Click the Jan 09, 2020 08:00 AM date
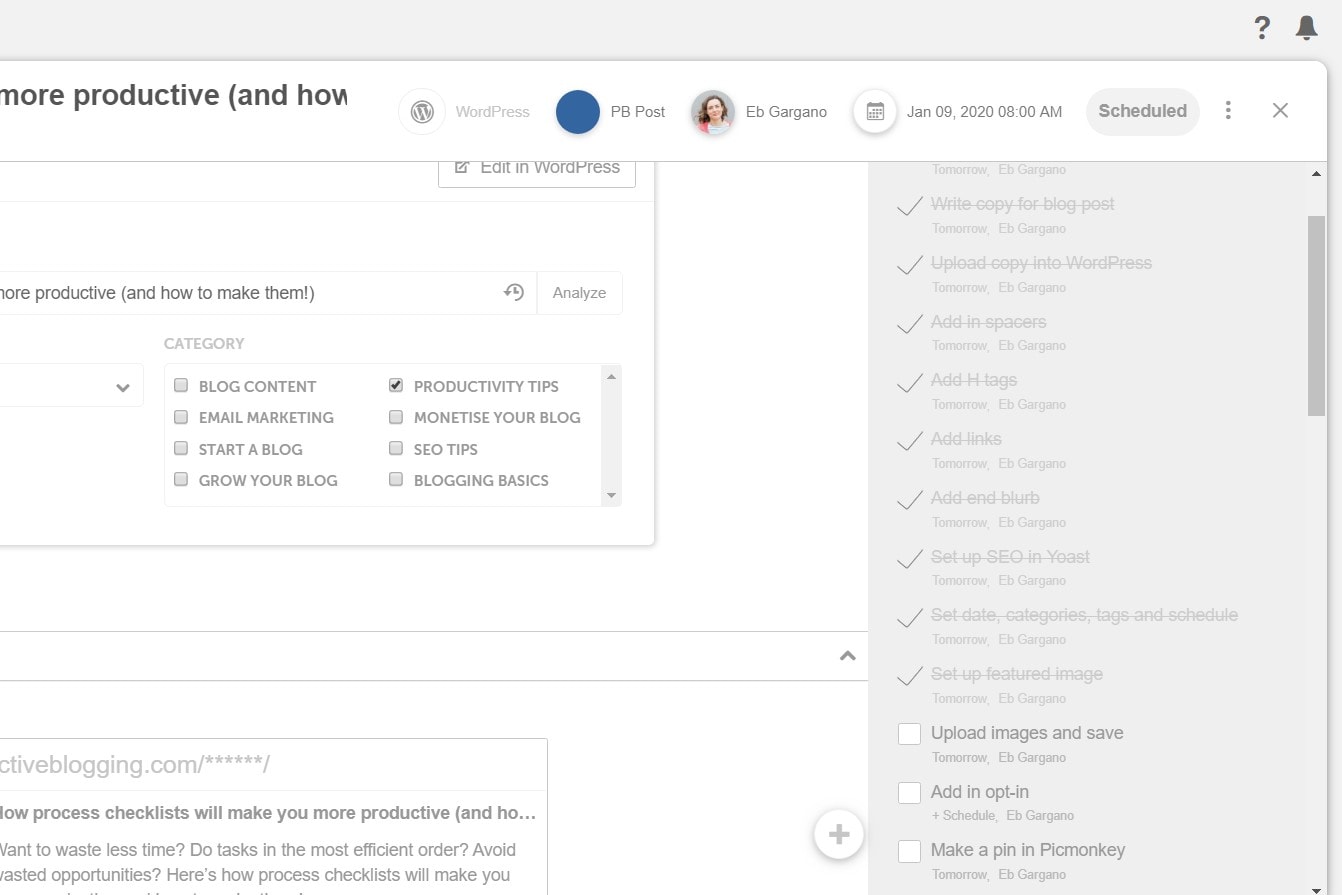 984,112
